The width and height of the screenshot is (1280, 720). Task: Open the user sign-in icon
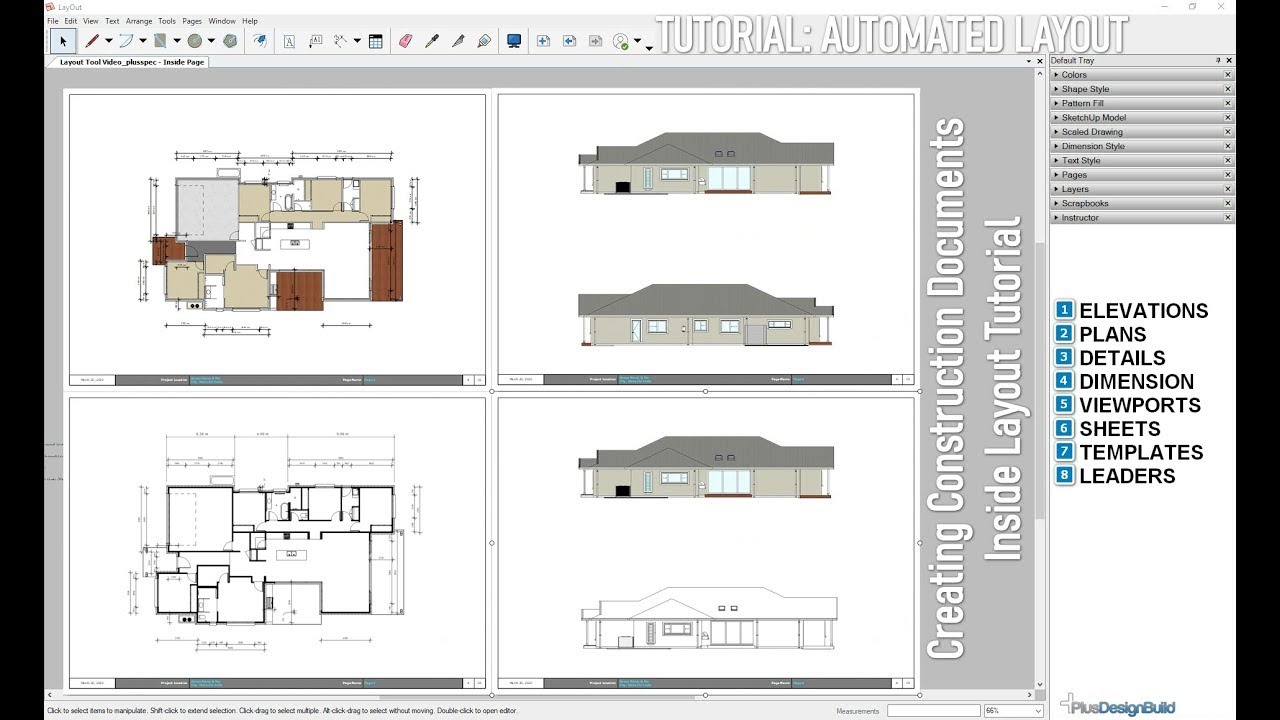click(621, 41)
